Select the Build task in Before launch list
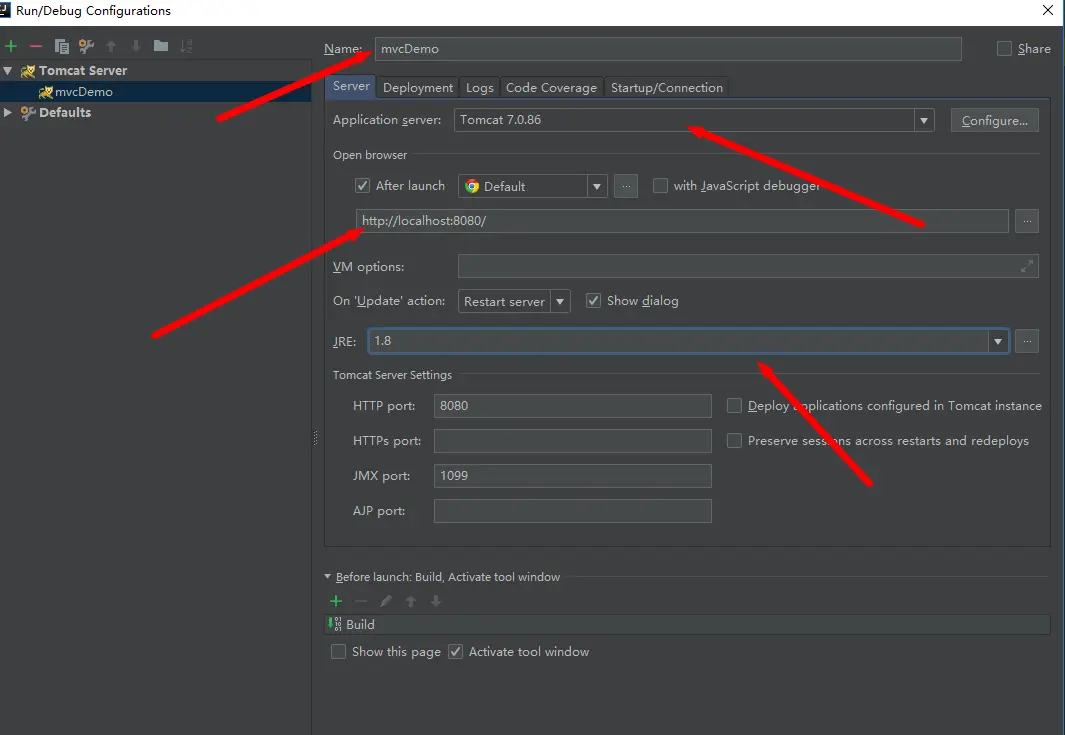Viewport: 1065px width, 735px height. pyautogui.click(x=687, y=624)
